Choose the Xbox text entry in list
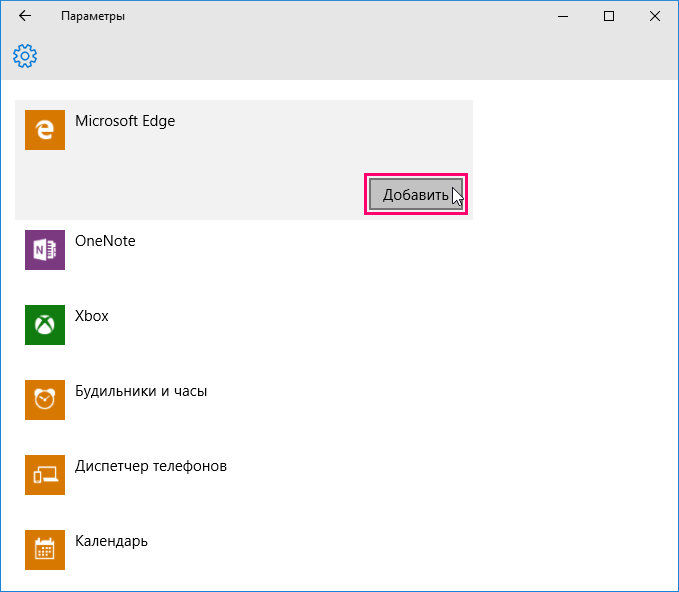679x592 pixels. [92, 316]
